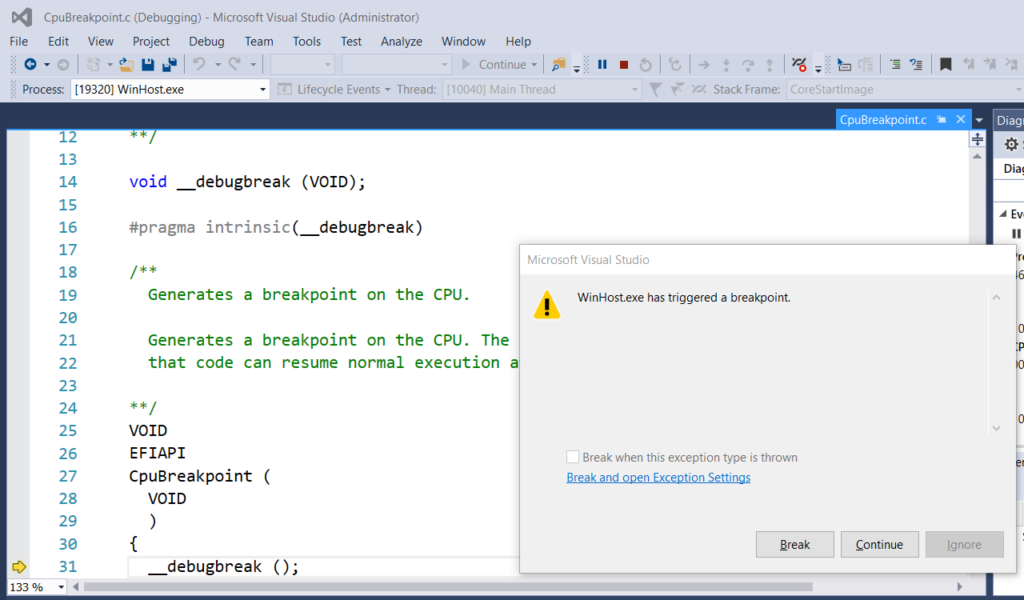Screen dimensions: 1024x600
Task: Click the '#pragma intrinsic(__debugbreak)' line
Action: click(276, 227)
